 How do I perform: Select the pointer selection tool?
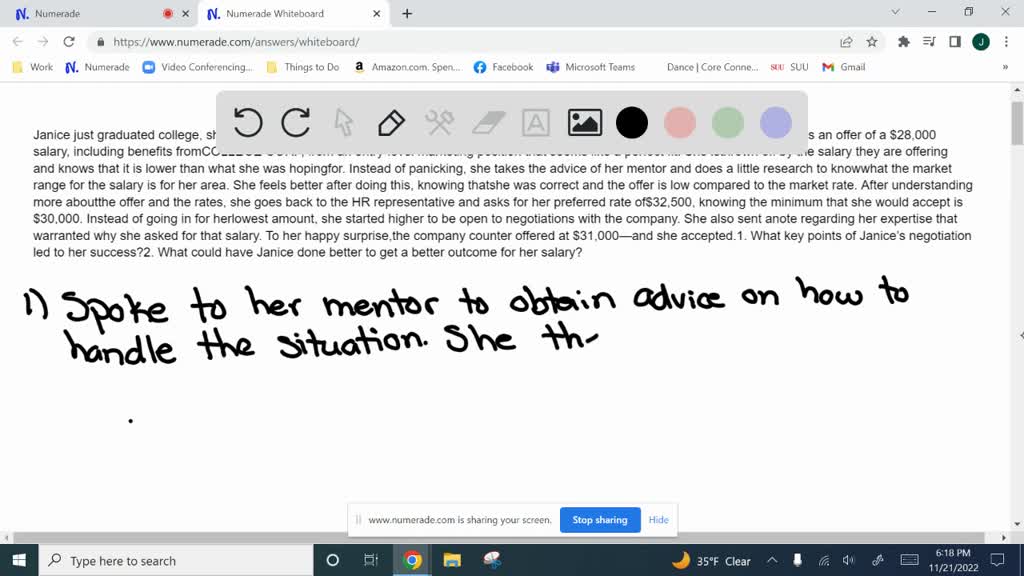point(344,123)
